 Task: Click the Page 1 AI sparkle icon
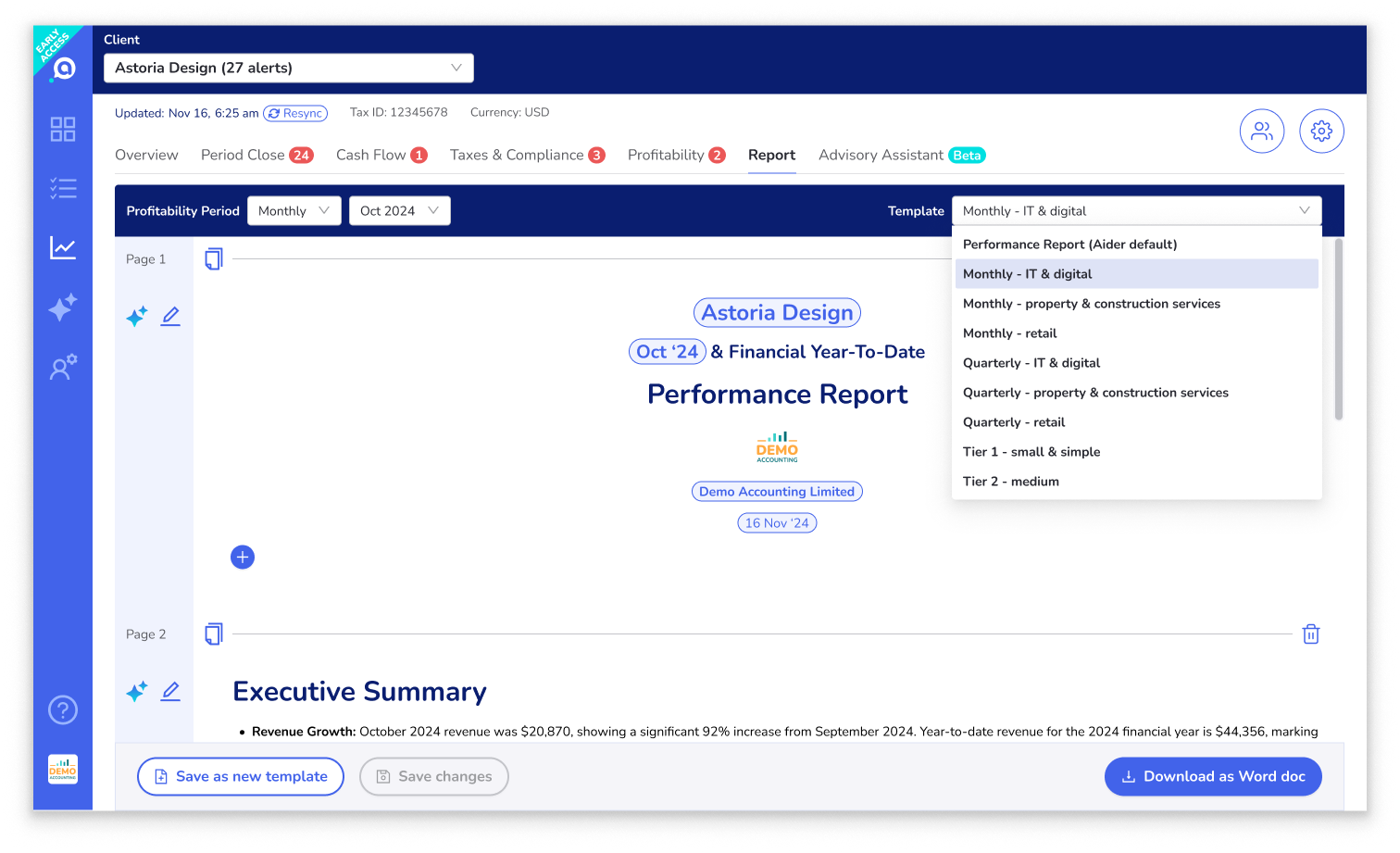136,317
